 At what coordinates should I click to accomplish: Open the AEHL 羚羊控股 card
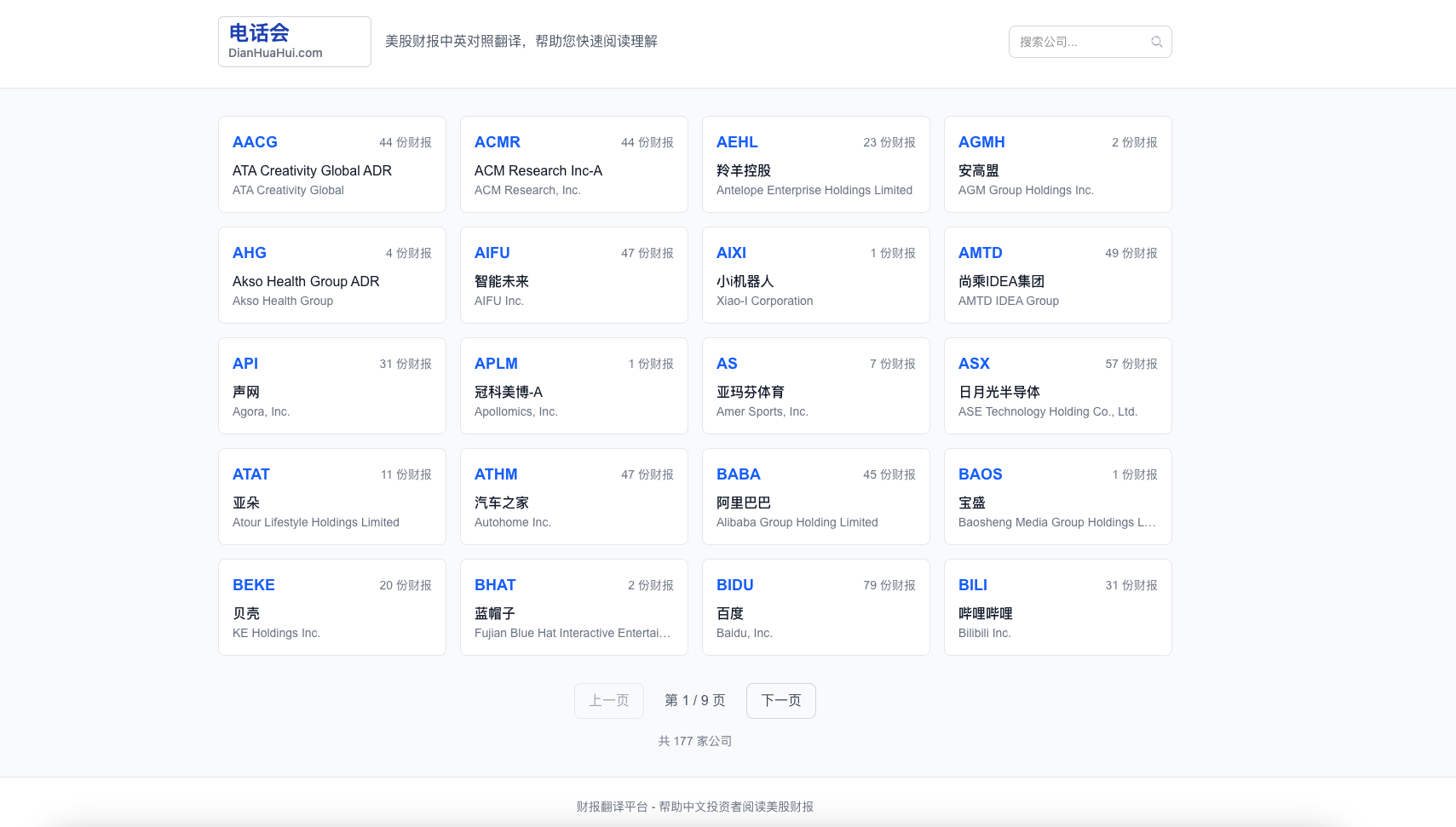pos(815,164)
